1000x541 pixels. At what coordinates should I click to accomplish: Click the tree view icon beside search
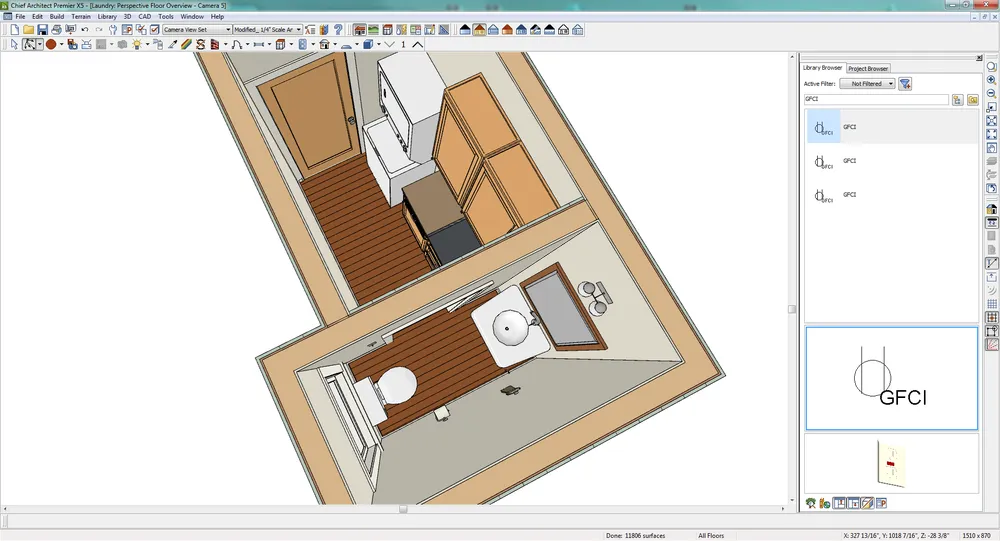[x=957, y=100]
